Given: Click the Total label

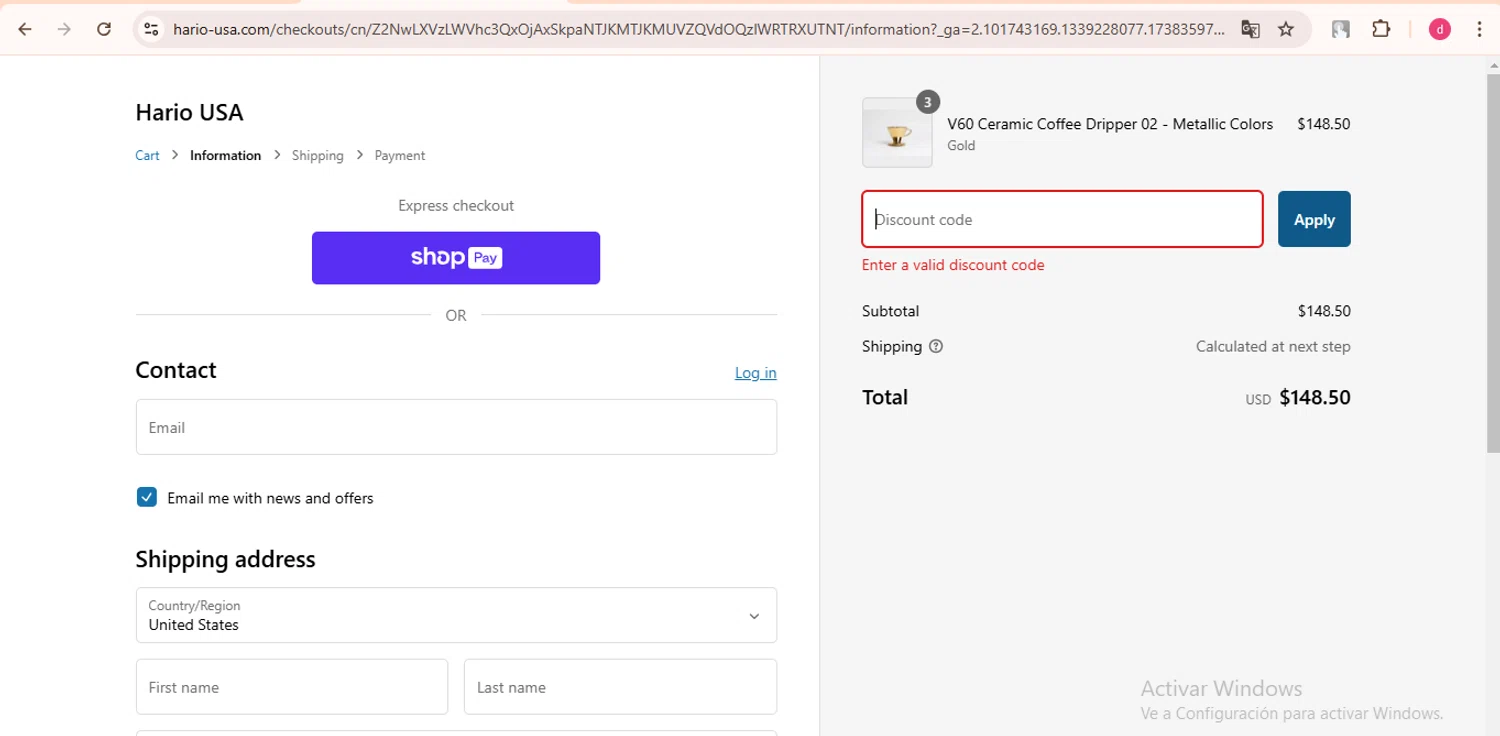Looking at the screenshot, I should click(885, 397).
